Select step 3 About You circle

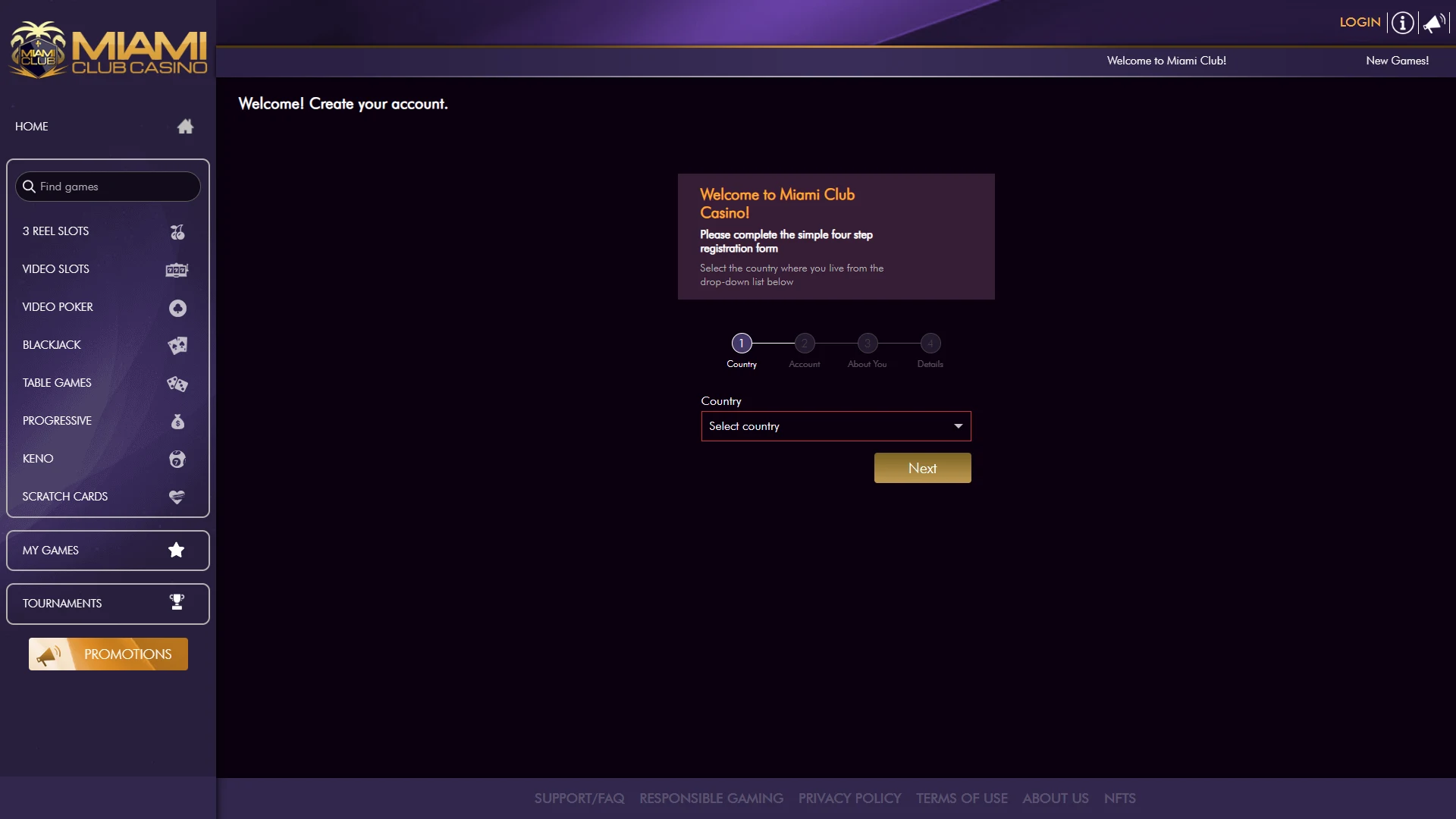[x=868, y=344]
